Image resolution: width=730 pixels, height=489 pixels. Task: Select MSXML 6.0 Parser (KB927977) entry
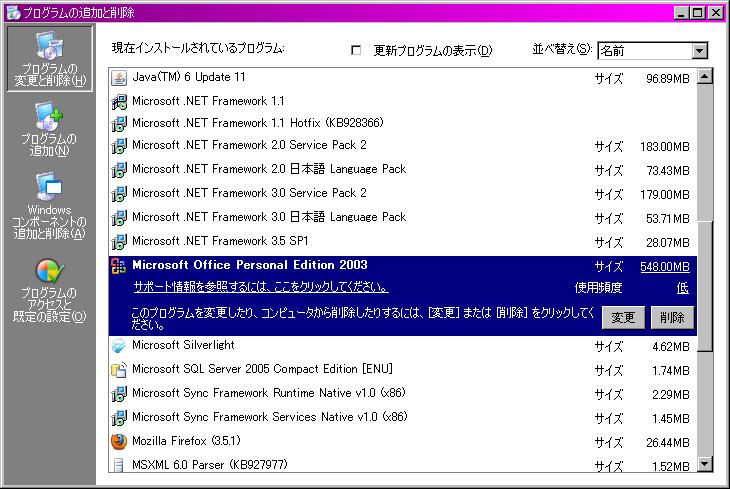click(403, 465)
